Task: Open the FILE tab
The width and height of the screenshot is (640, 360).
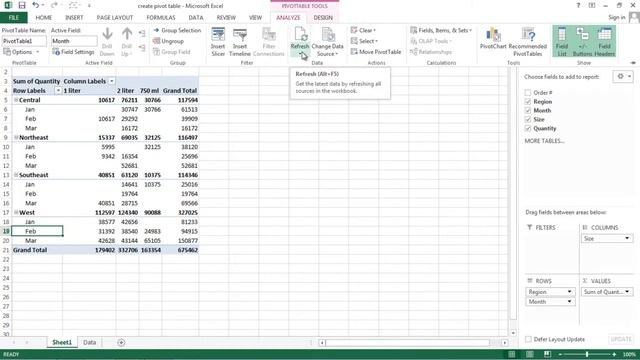Action: (x=13, y=18)
